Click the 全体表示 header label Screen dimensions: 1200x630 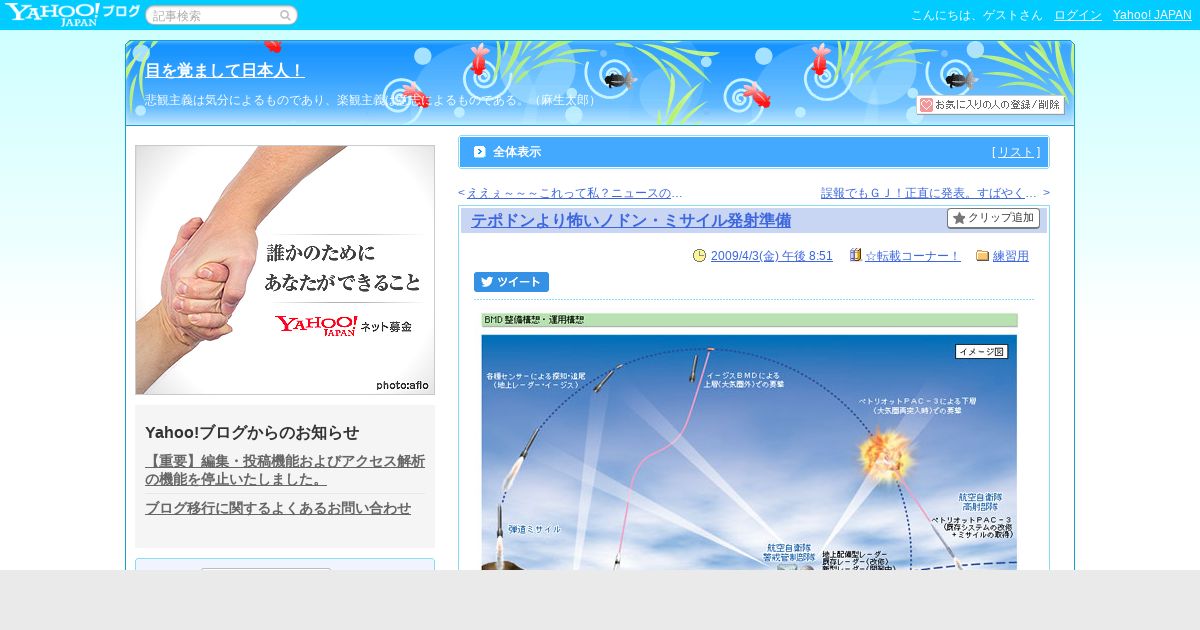pos(517,152)
